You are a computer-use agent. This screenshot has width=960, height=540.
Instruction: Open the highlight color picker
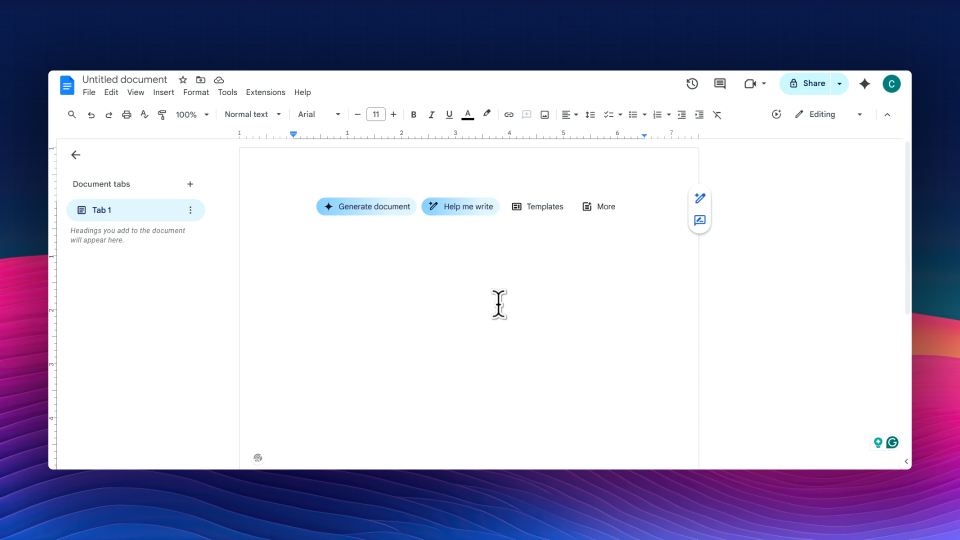coord(486,114)
